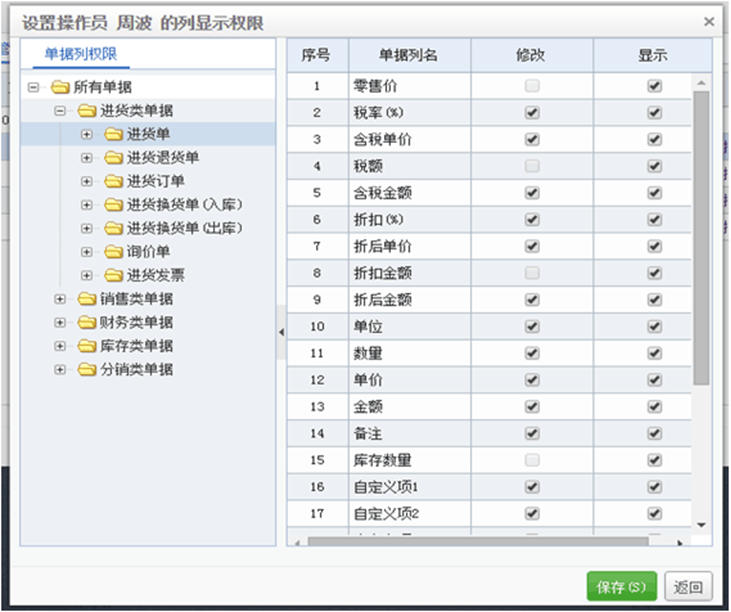
Task: Click the folder icon for 分销类单据
Action: pos(87,369)
